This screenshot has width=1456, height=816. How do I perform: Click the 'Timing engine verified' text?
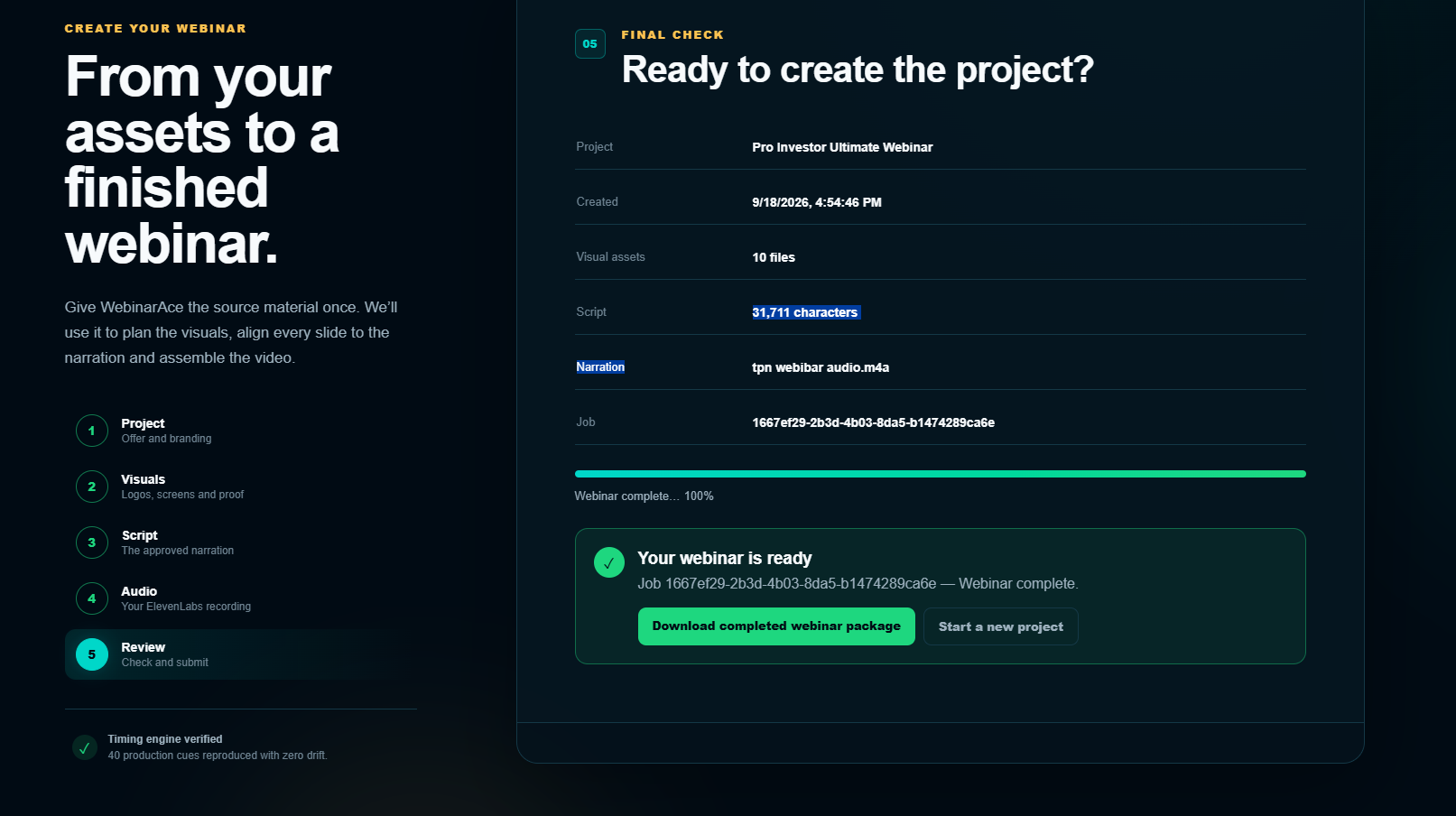click(165, 739)
